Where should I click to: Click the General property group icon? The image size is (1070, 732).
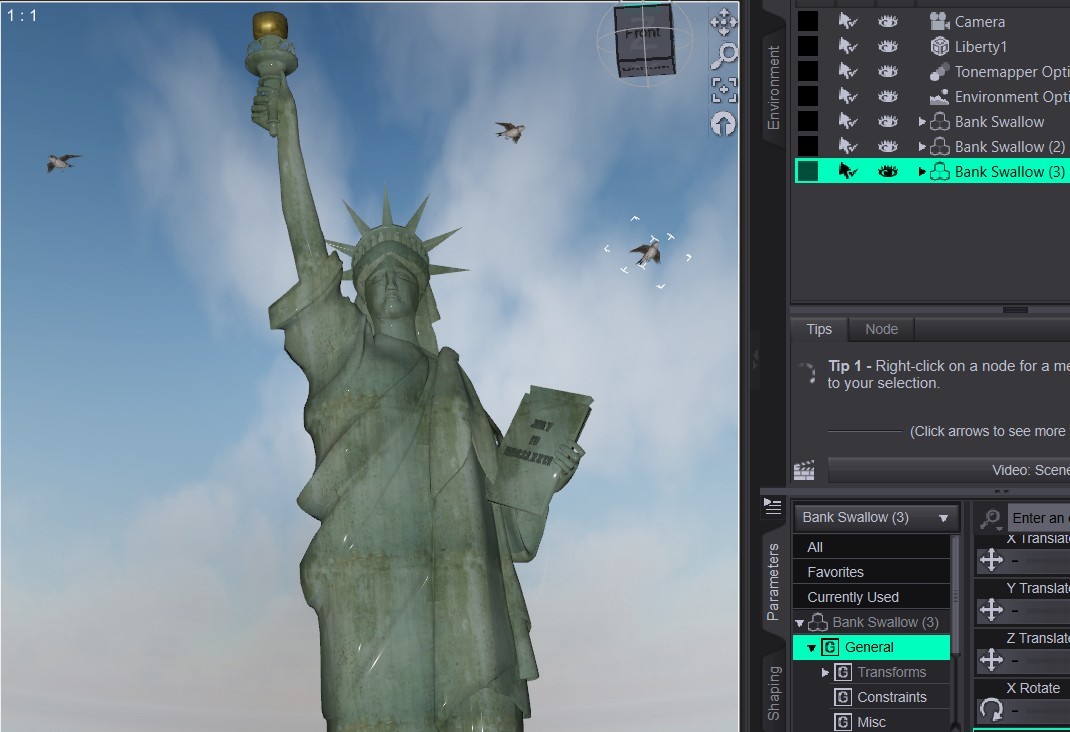point(830,647)
